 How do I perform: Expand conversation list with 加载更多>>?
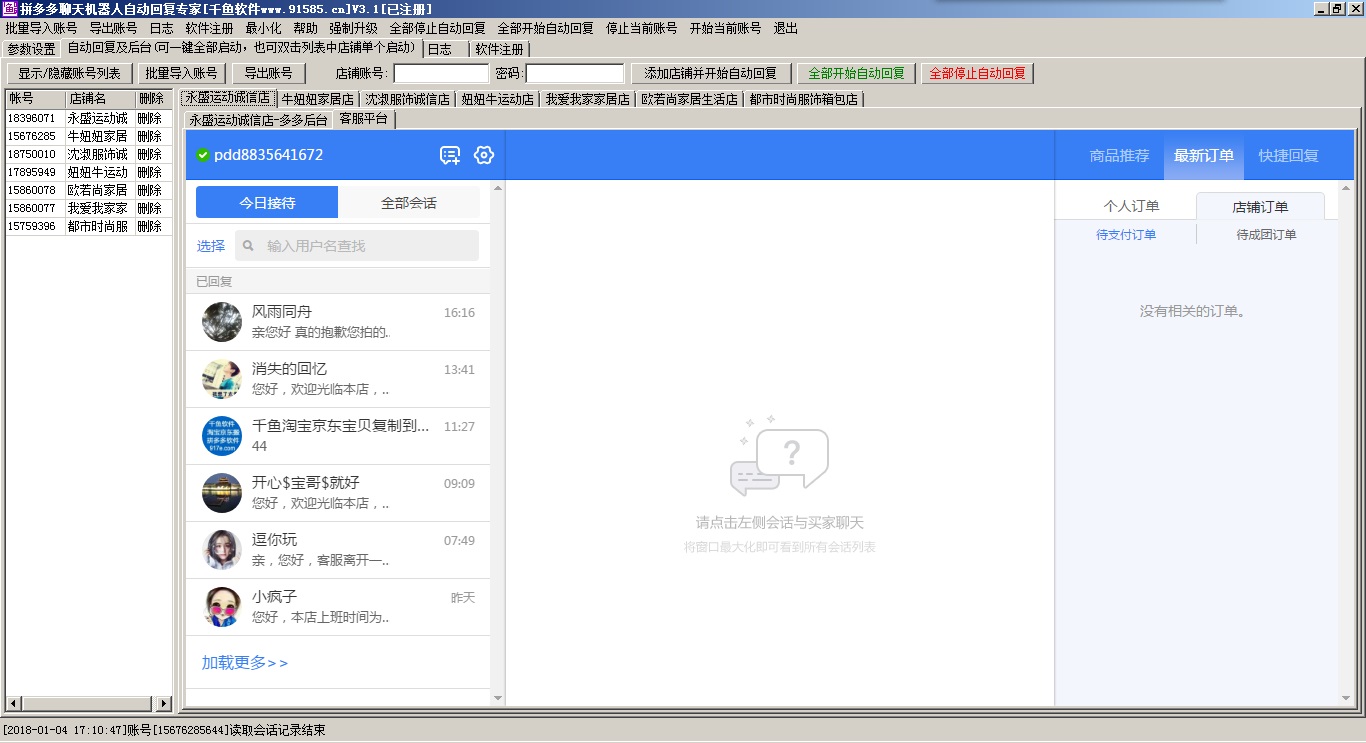point(245,663)
